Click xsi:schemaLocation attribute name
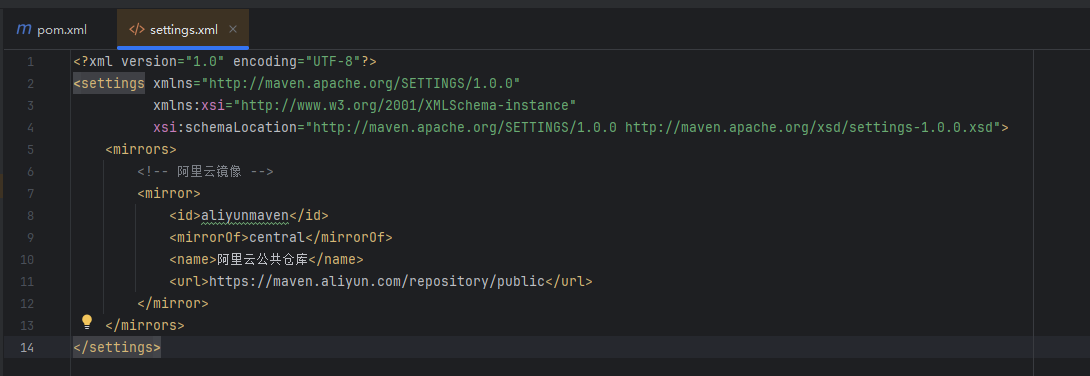 tap(225, 127)
